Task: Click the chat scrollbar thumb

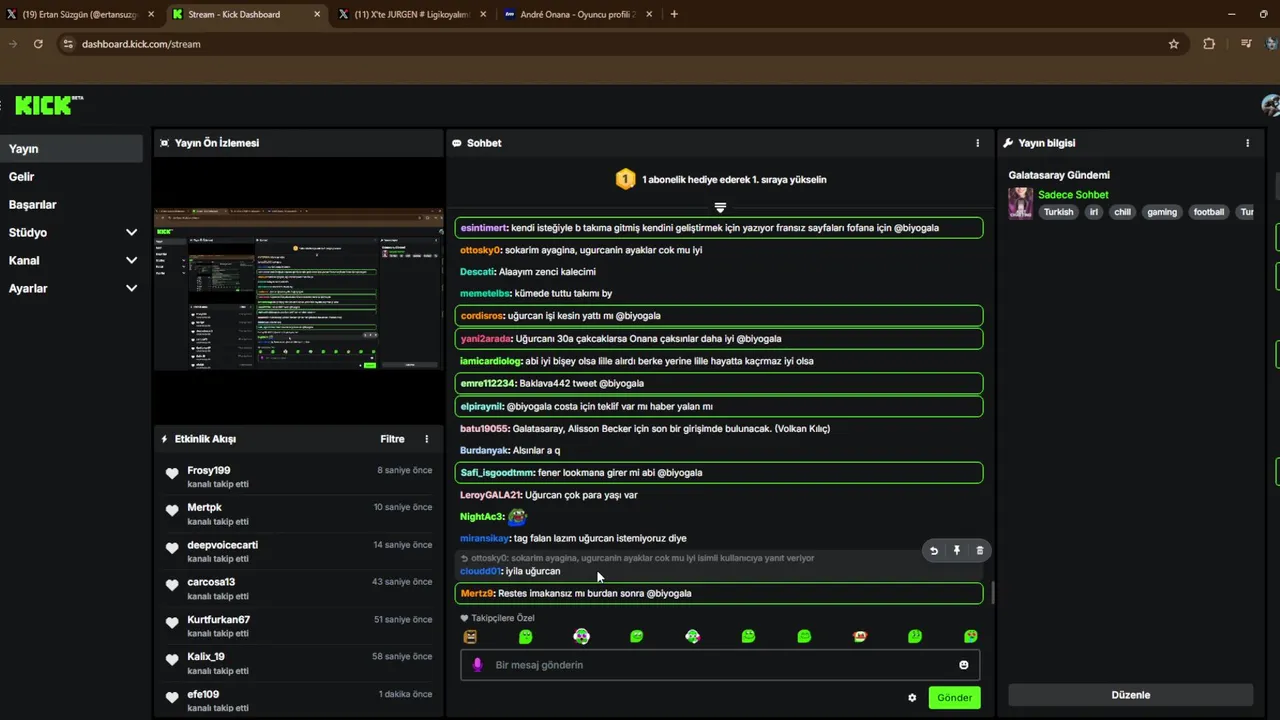Action: (x=993, y=594)
